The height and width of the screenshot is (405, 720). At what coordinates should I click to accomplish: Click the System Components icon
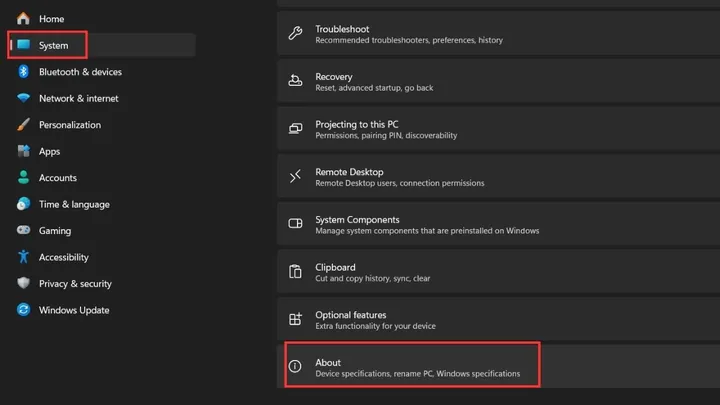click(295, 224)
